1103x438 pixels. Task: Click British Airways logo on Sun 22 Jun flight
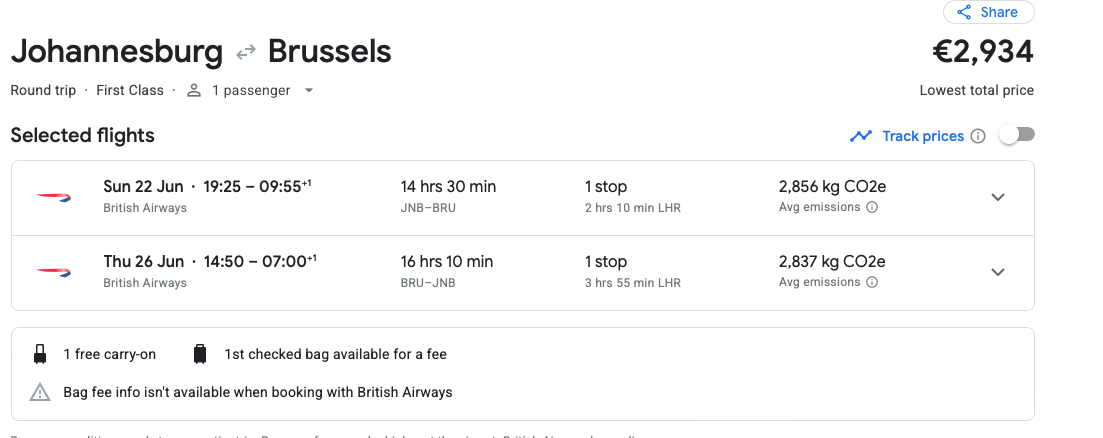[54, 197]
